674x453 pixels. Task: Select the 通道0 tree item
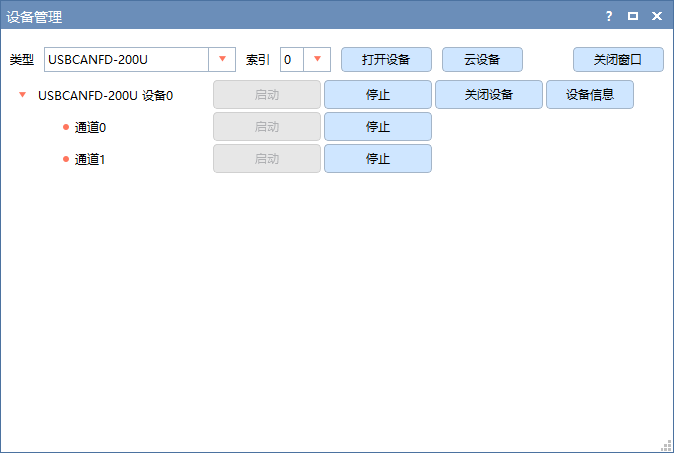click(90, 127)
